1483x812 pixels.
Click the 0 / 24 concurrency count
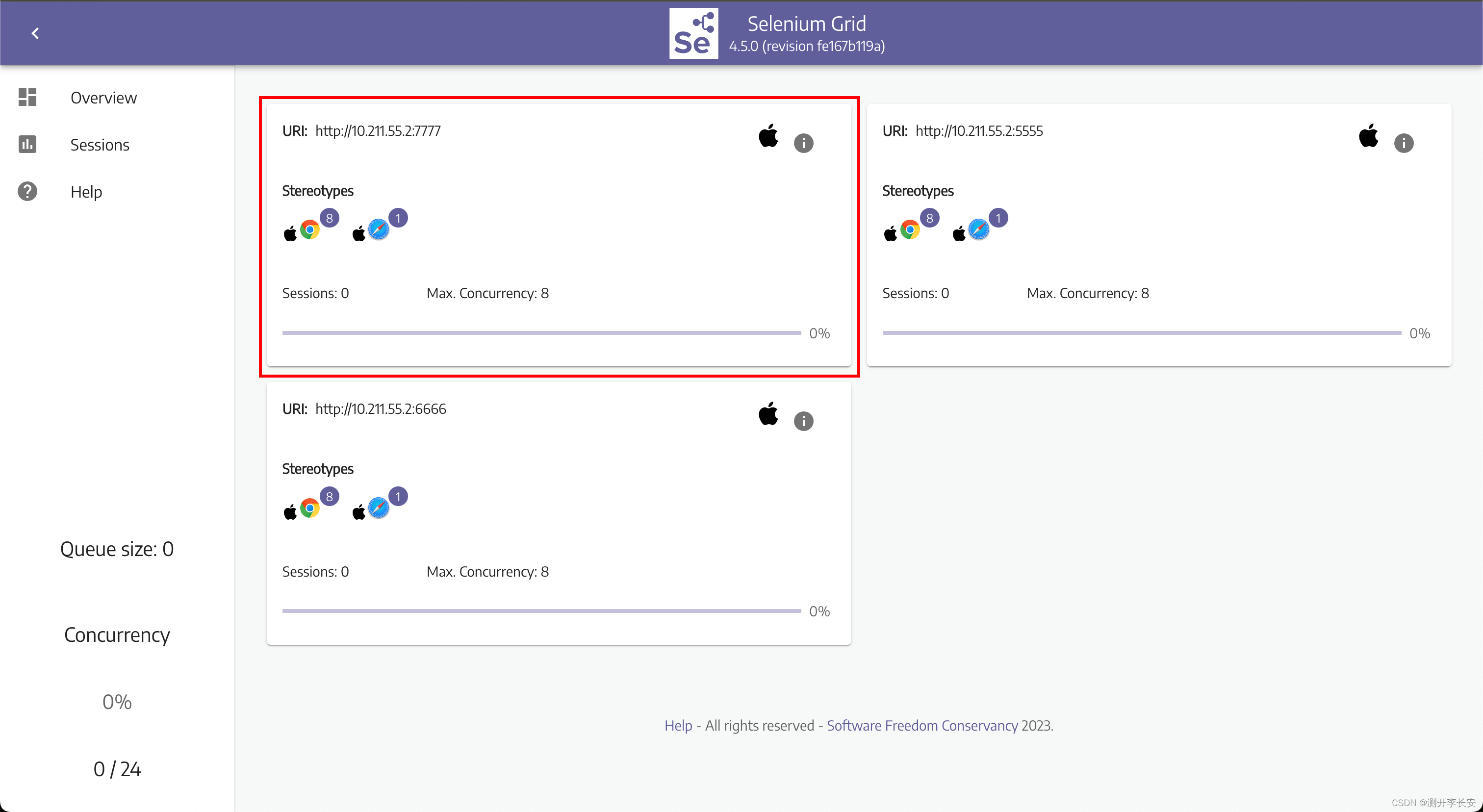(x=117, y=769)
